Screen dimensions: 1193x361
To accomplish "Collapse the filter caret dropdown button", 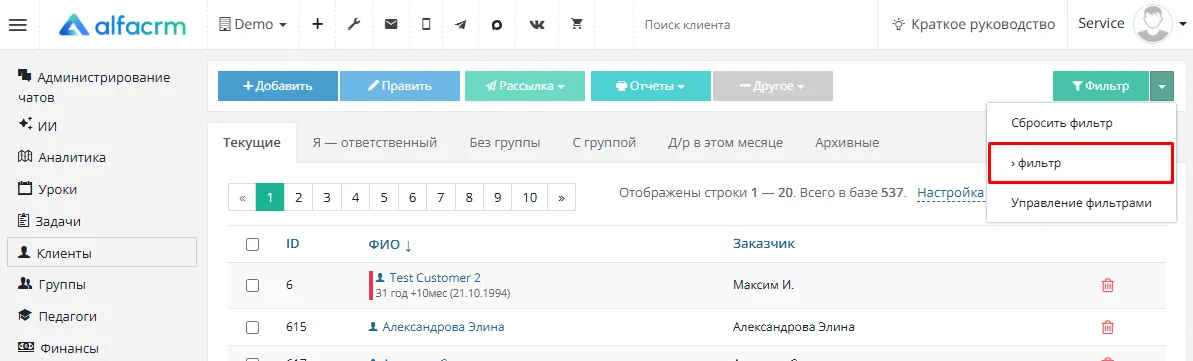I will pos(1162,86).
